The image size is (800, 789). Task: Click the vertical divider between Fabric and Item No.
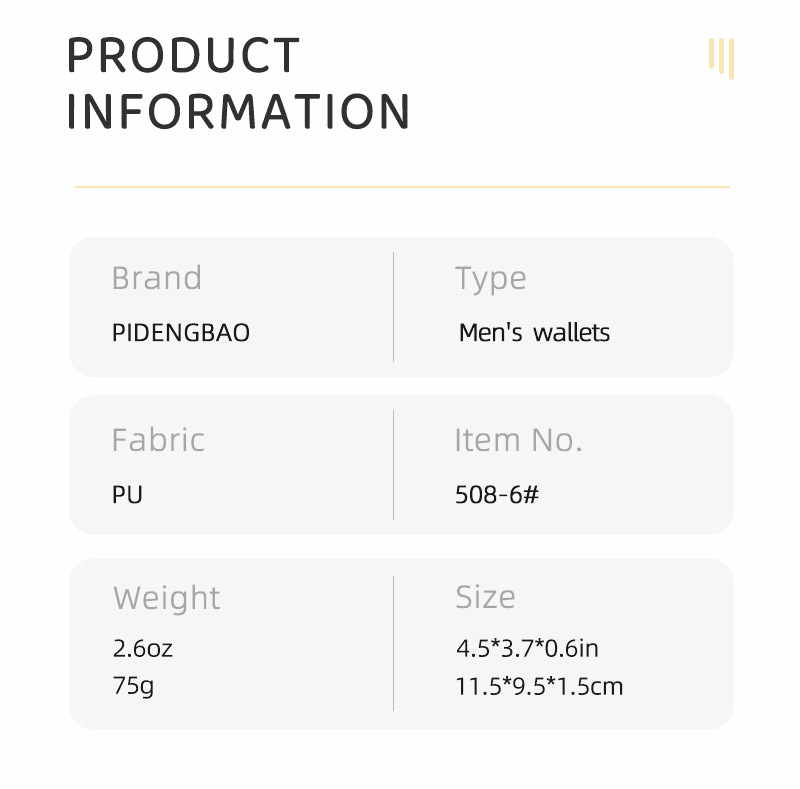[x=393, y=465]
